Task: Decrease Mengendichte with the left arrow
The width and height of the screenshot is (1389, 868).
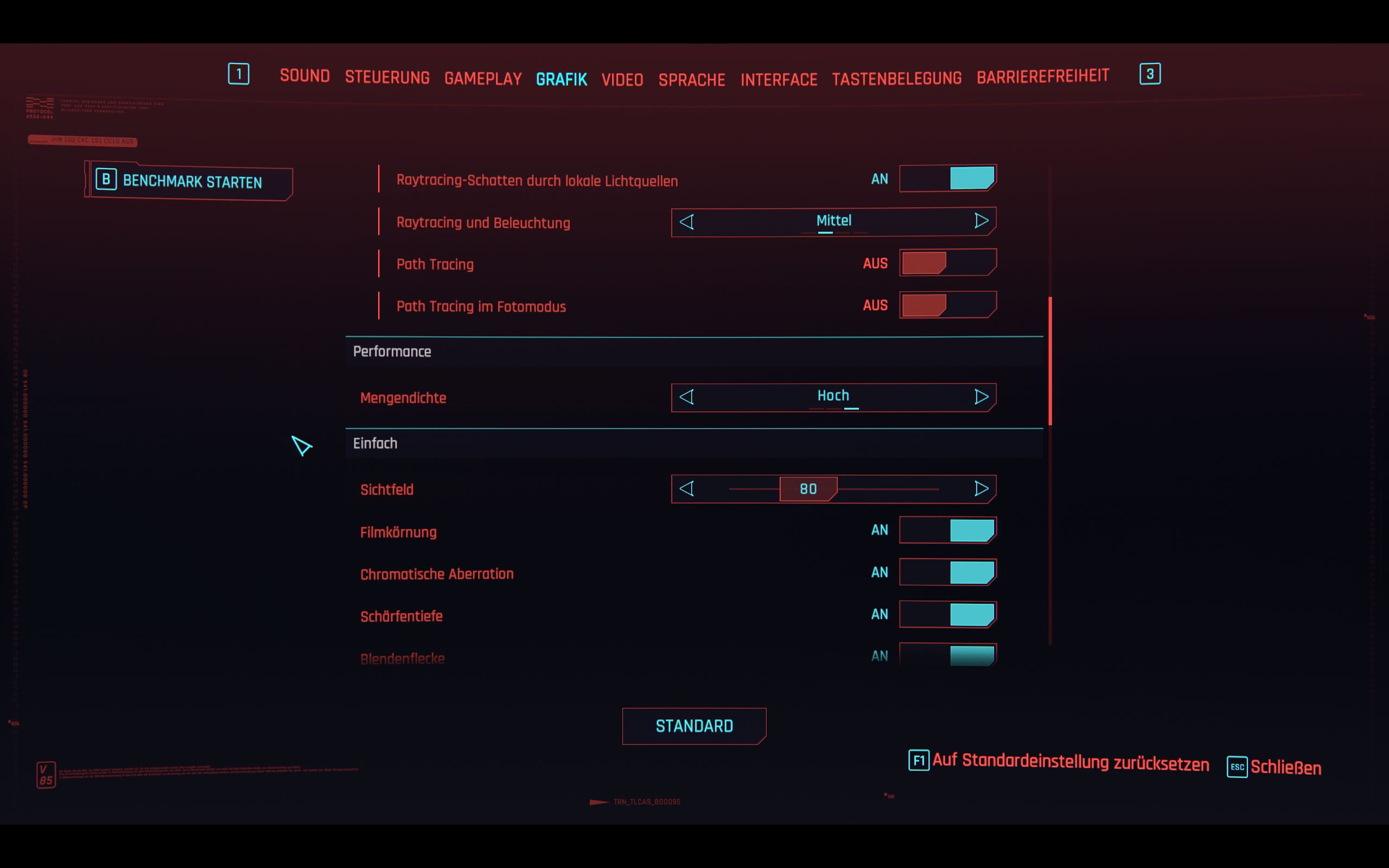Action: point(686,397)
